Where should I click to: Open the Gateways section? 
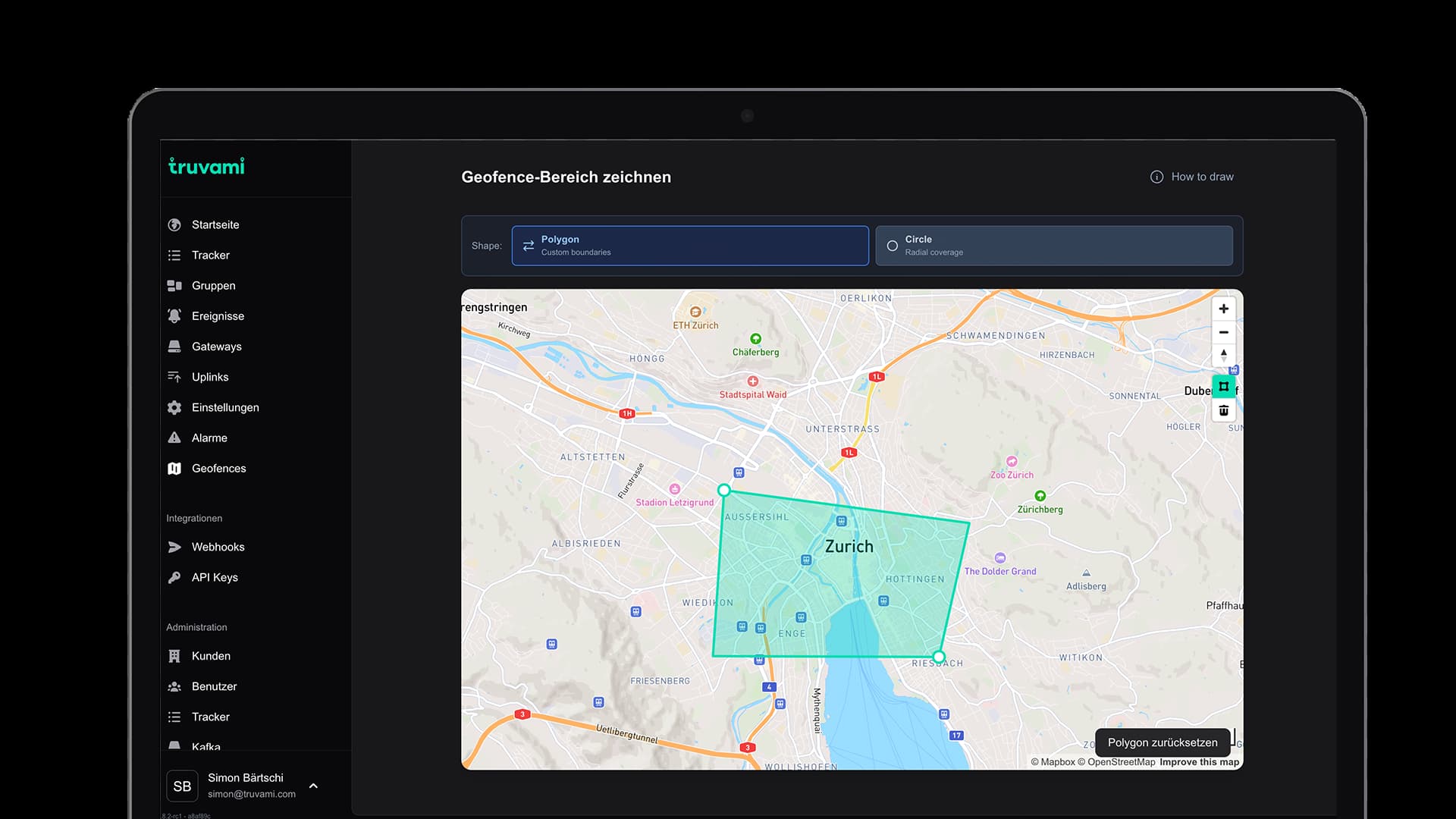point(217,347)
